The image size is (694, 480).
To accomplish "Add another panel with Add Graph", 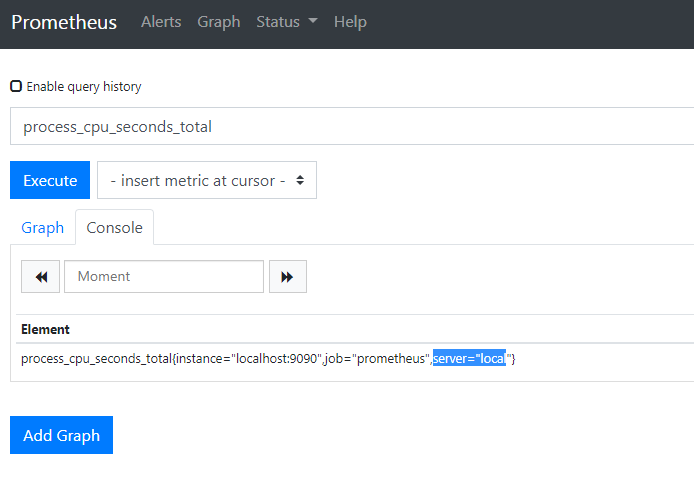I will click(x=62, y=435).
